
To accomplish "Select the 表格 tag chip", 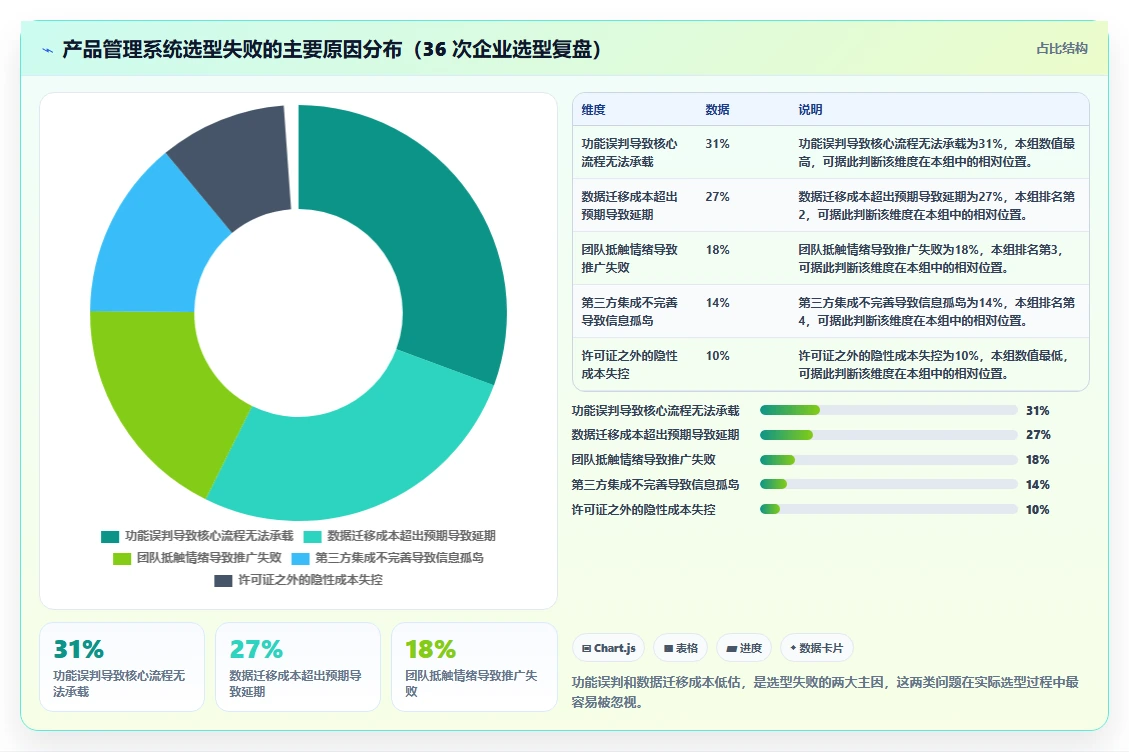I will click(x=680, y=648).
